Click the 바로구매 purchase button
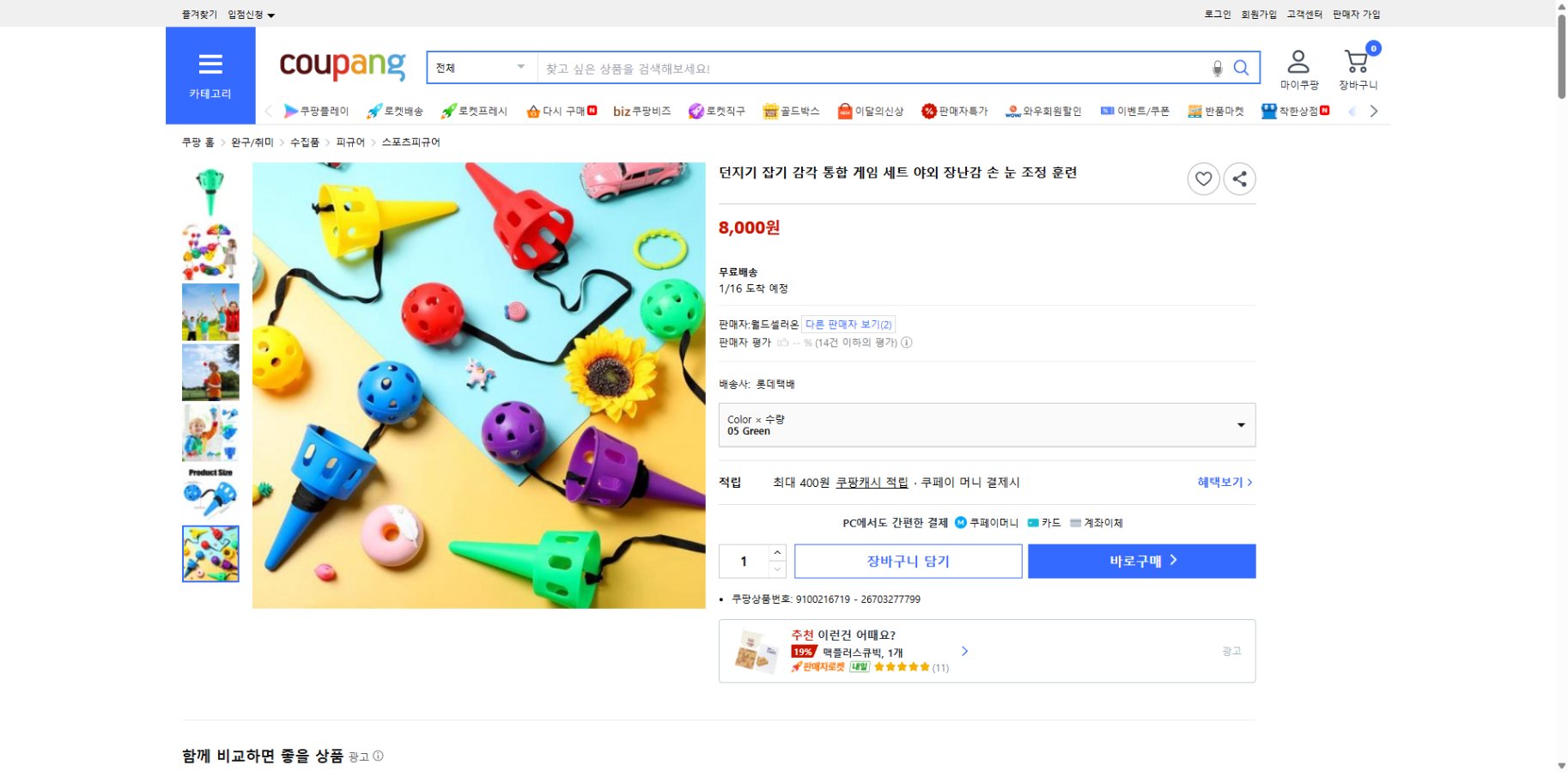 [1141, 561]
